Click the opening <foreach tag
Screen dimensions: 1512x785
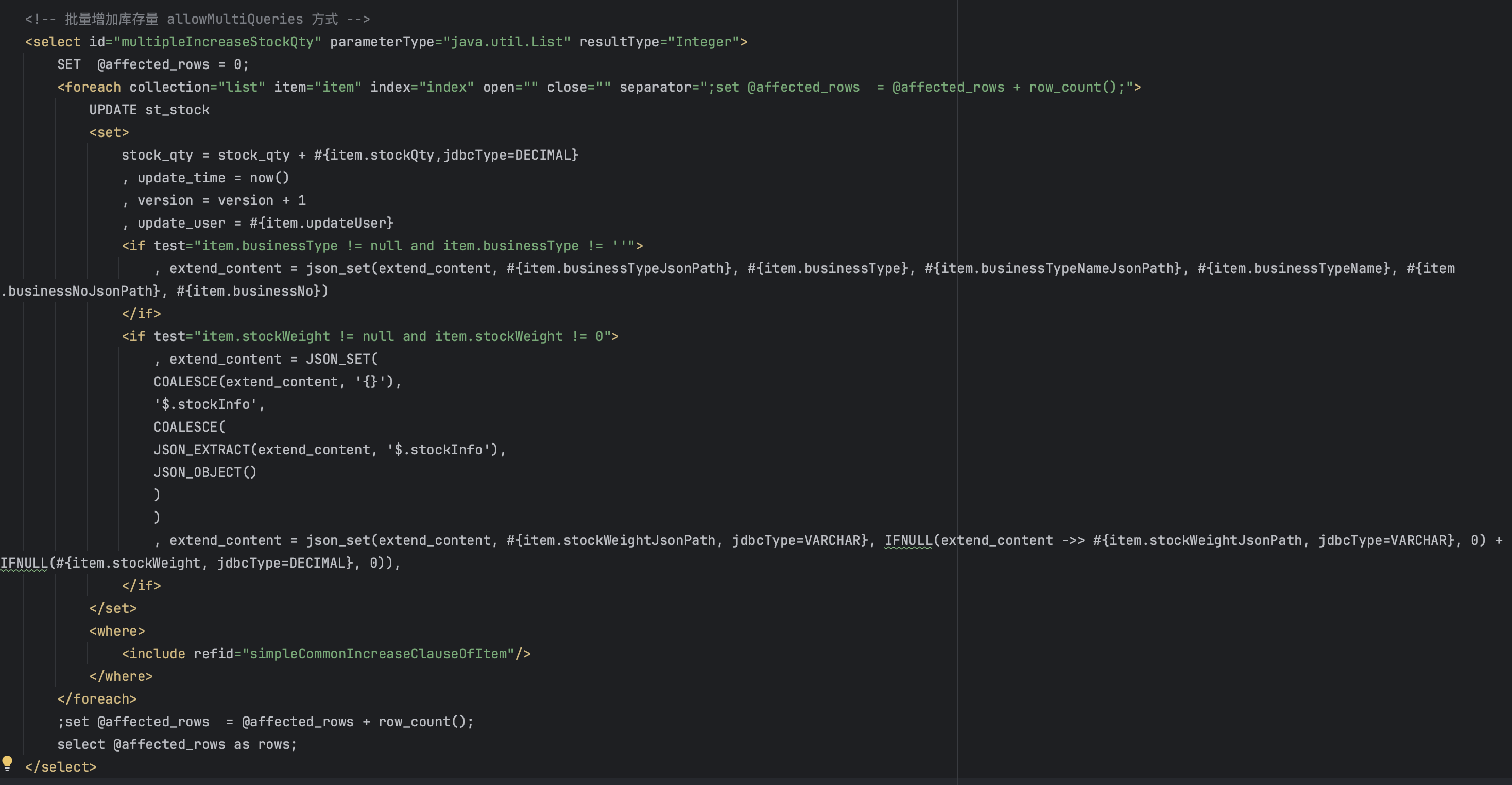[89, 87]
